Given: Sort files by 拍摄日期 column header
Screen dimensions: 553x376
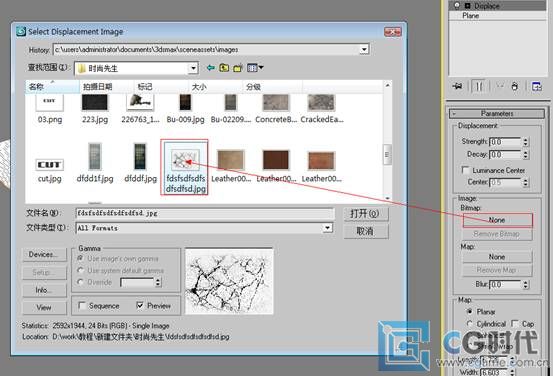Looking at the screenshot, I should [107, 86].
